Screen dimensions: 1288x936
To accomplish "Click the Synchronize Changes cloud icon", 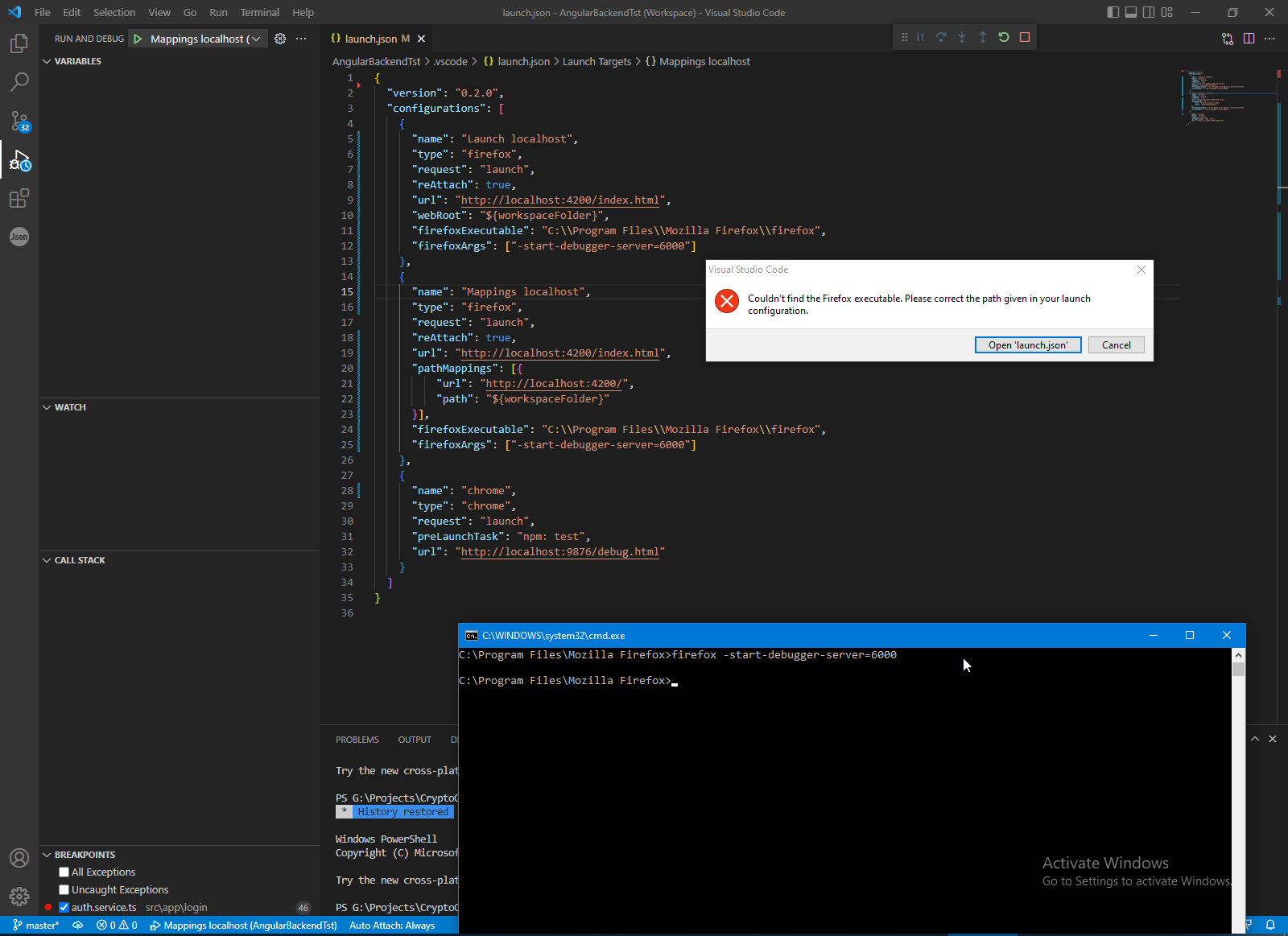I will (x=77, y=926).
